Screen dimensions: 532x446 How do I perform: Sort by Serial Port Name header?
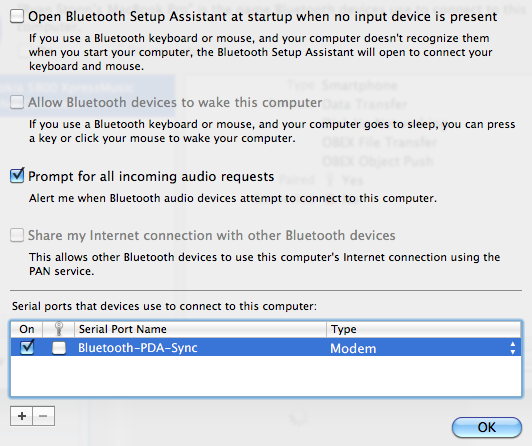pyautogui.click(x=201, y=329)
